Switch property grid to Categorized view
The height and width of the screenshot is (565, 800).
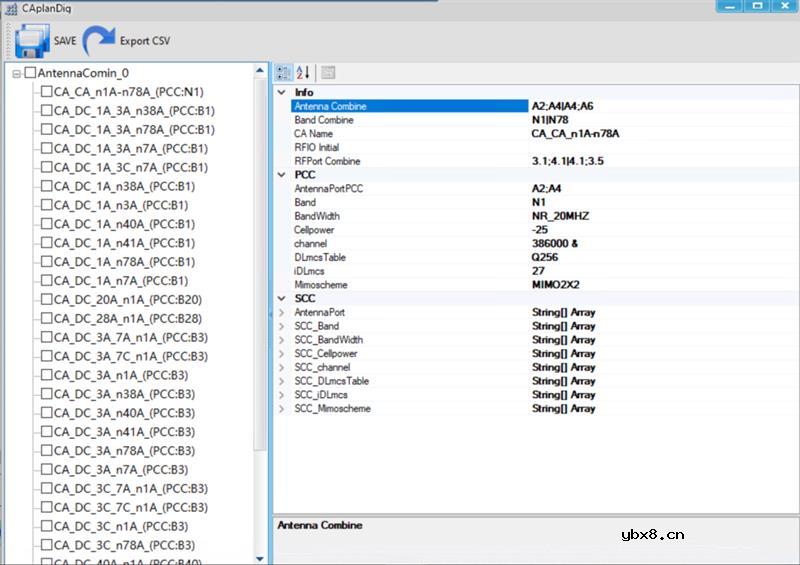[x=283, y=73]
